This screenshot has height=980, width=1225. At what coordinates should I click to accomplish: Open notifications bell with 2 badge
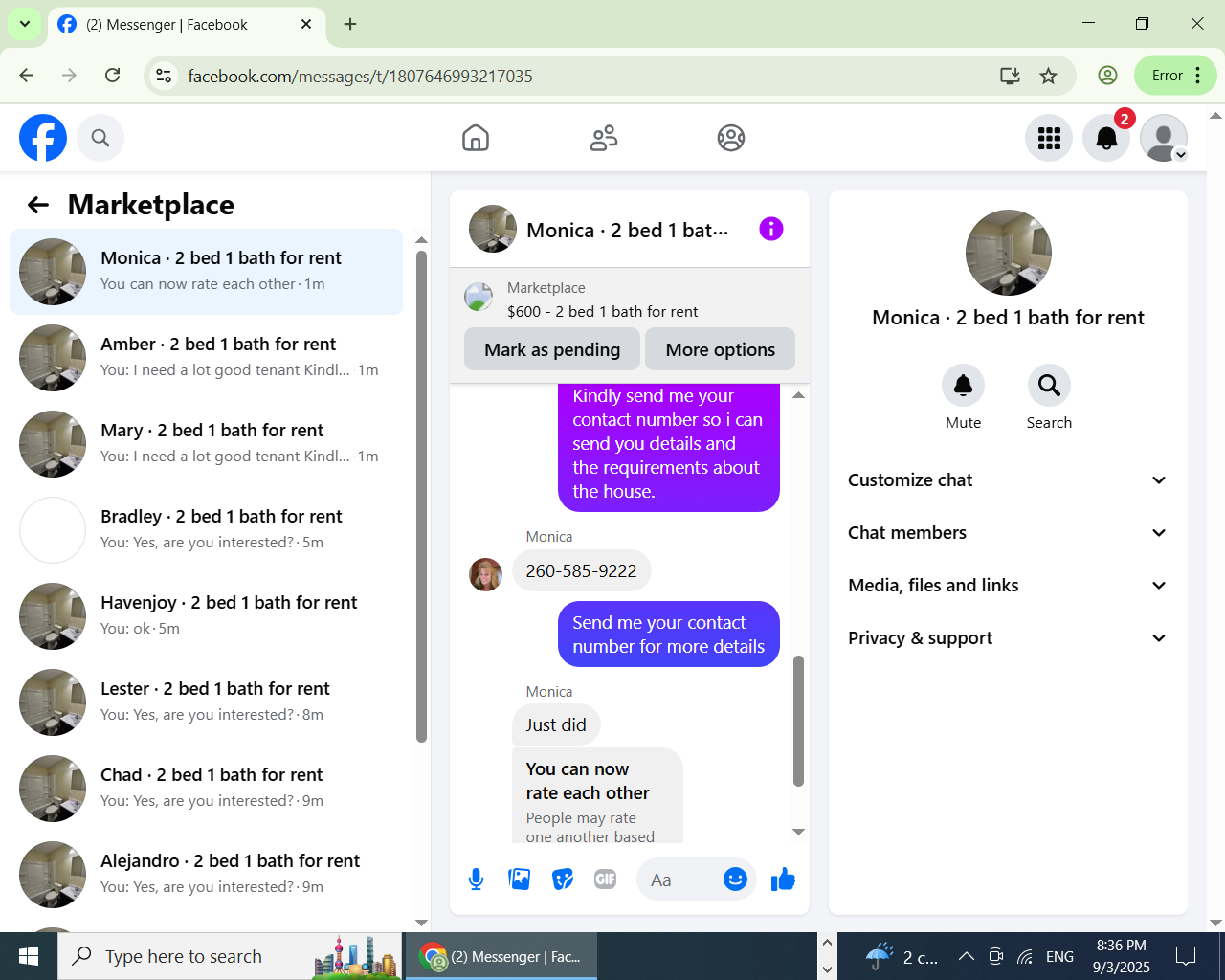click(x=1106, y=138)
